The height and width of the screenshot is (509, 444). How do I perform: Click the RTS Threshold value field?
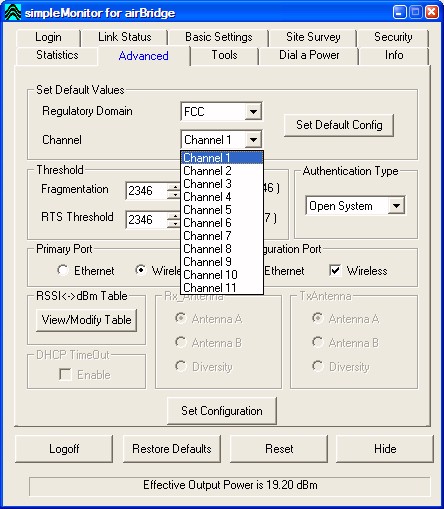(146, 219)
